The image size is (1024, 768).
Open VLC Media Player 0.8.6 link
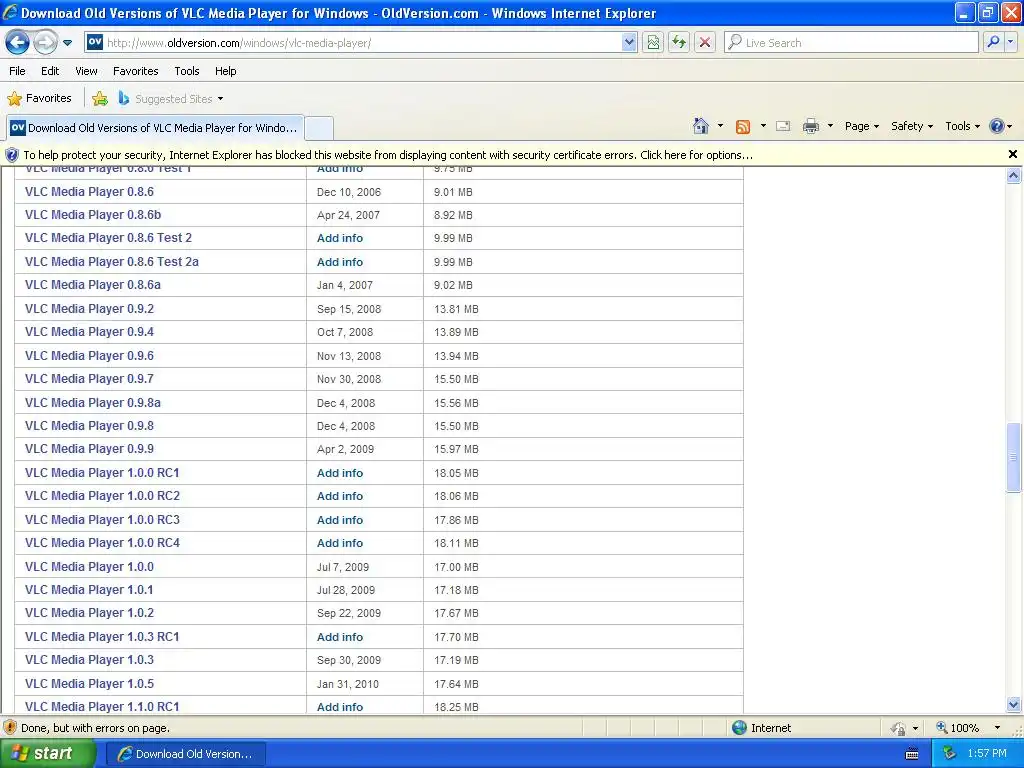point(89,191)
